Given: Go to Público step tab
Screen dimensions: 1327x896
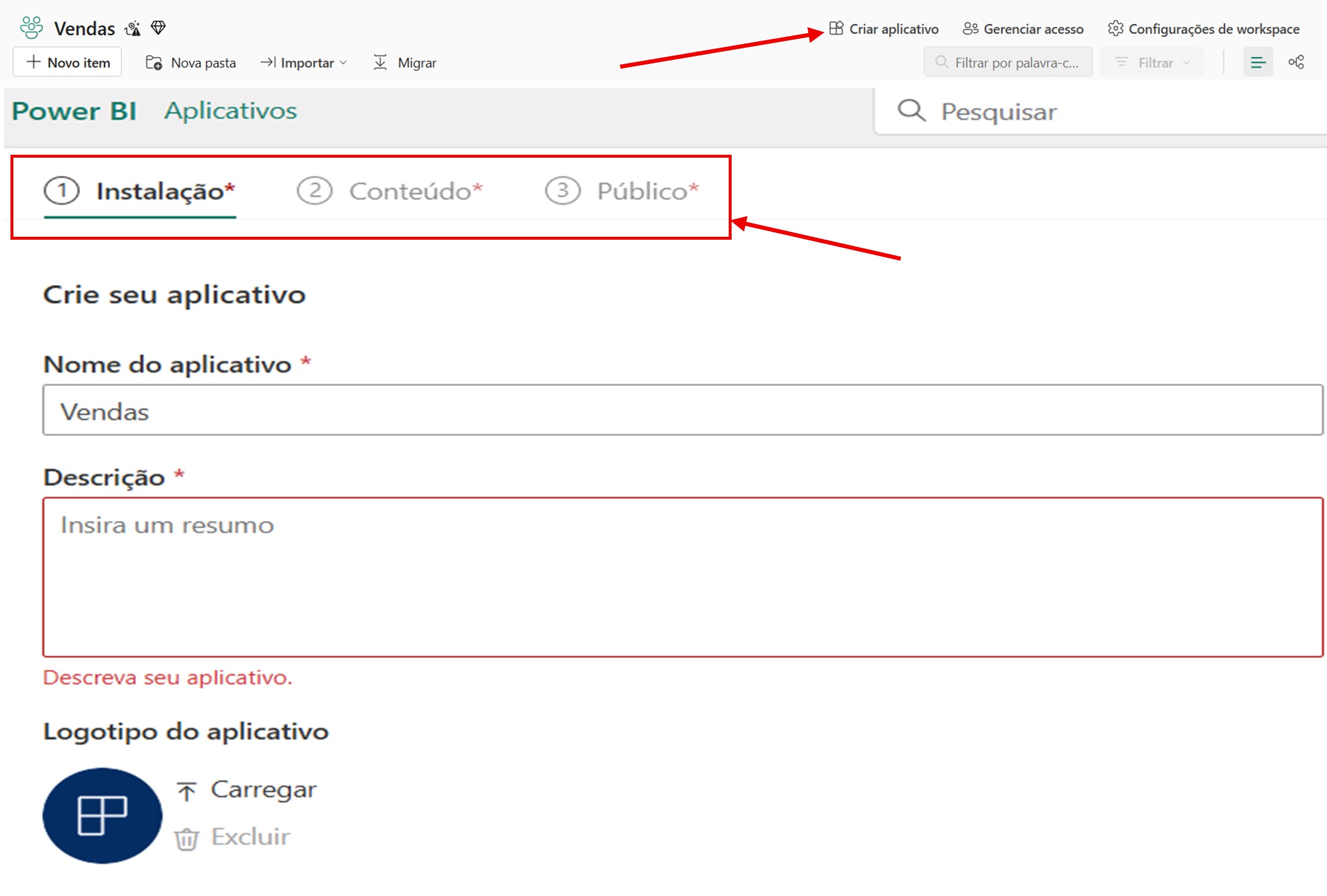Looking at the screenshot, I should point(622,191).
